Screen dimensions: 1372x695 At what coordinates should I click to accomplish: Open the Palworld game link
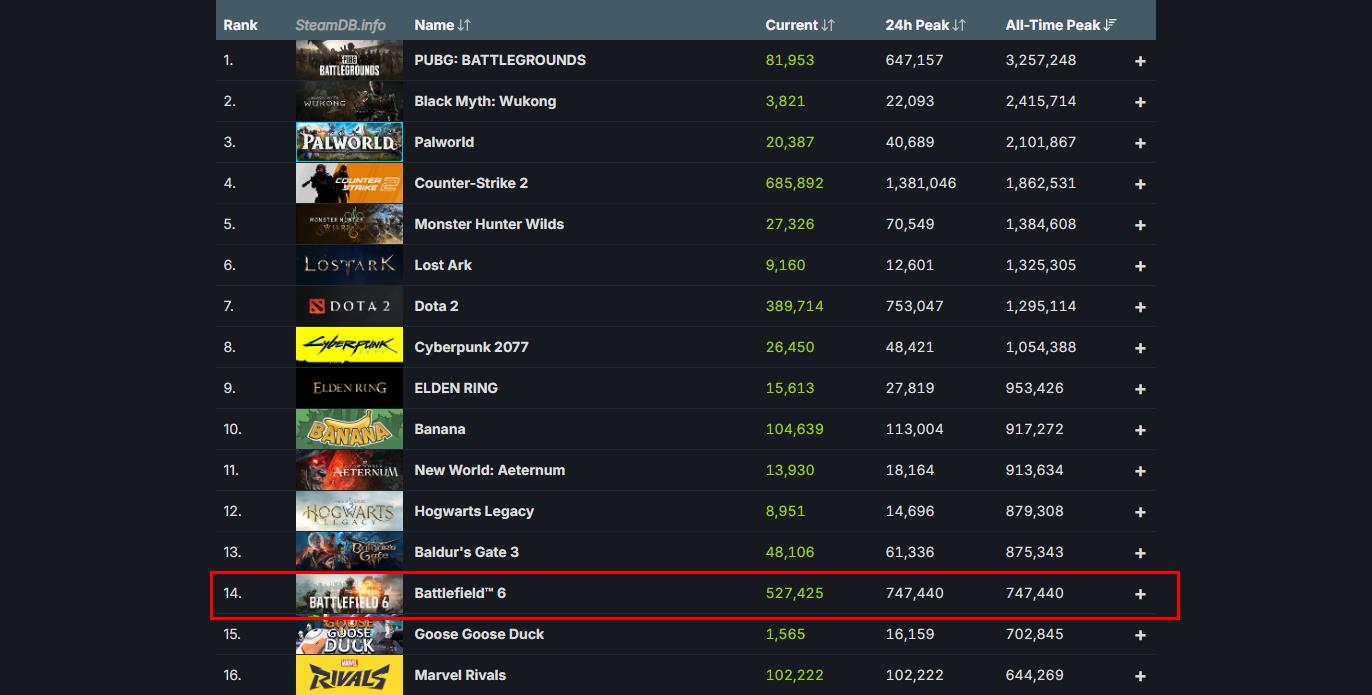444,142
